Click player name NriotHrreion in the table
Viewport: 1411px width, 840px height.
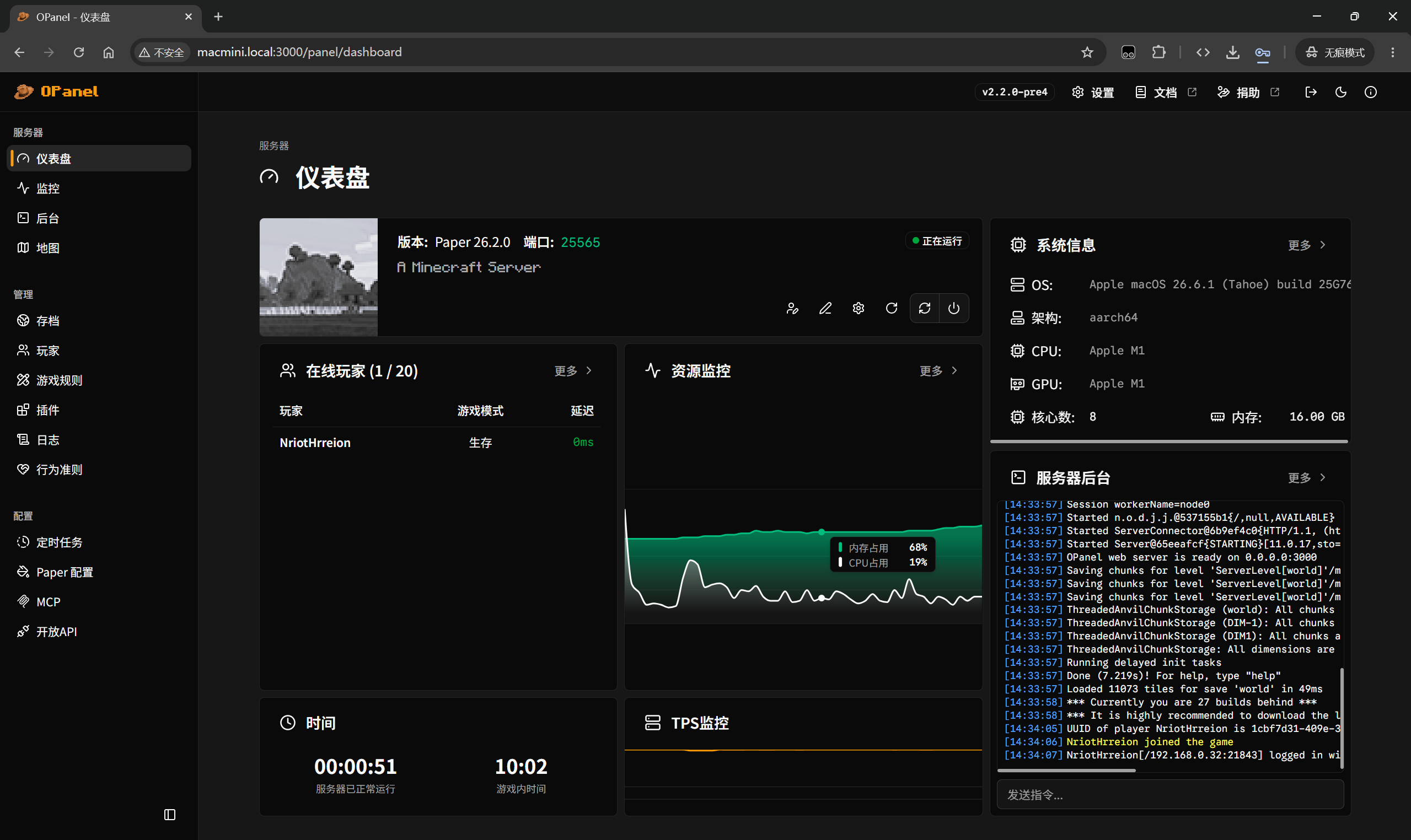315,443
